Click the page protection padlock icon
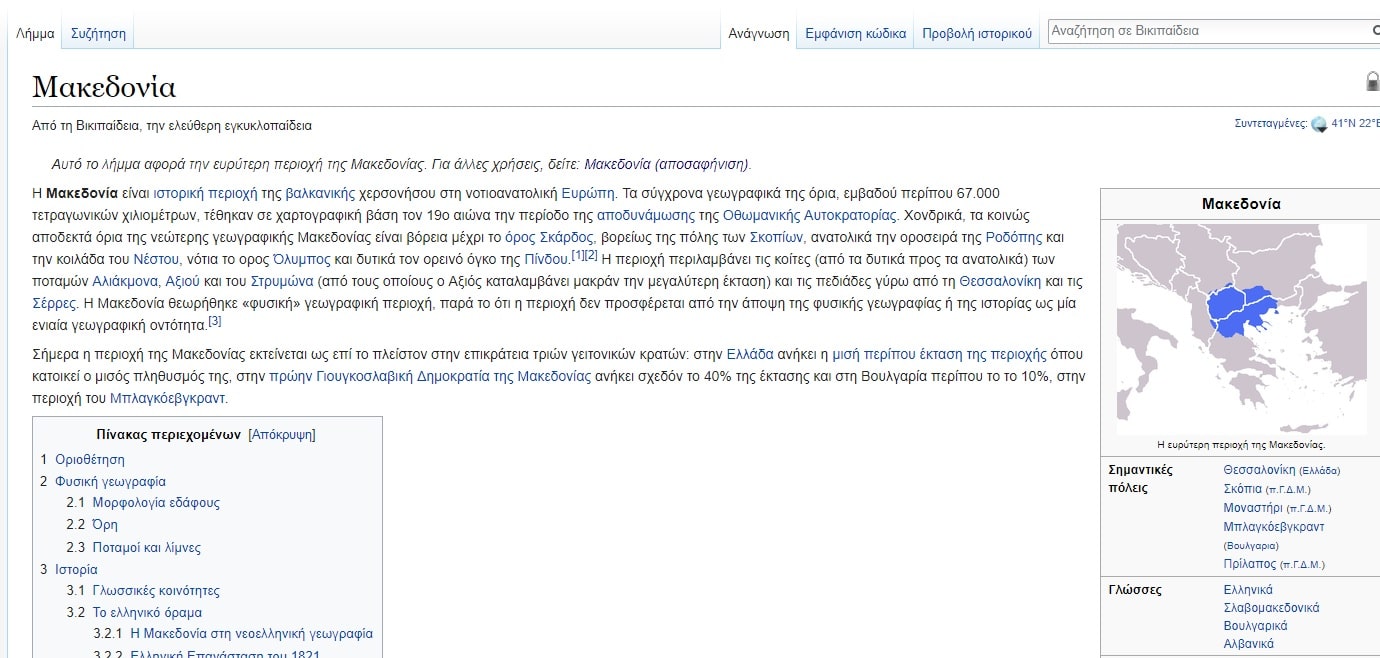This screenshot has height=658, width=1380. click(1372, 82)
